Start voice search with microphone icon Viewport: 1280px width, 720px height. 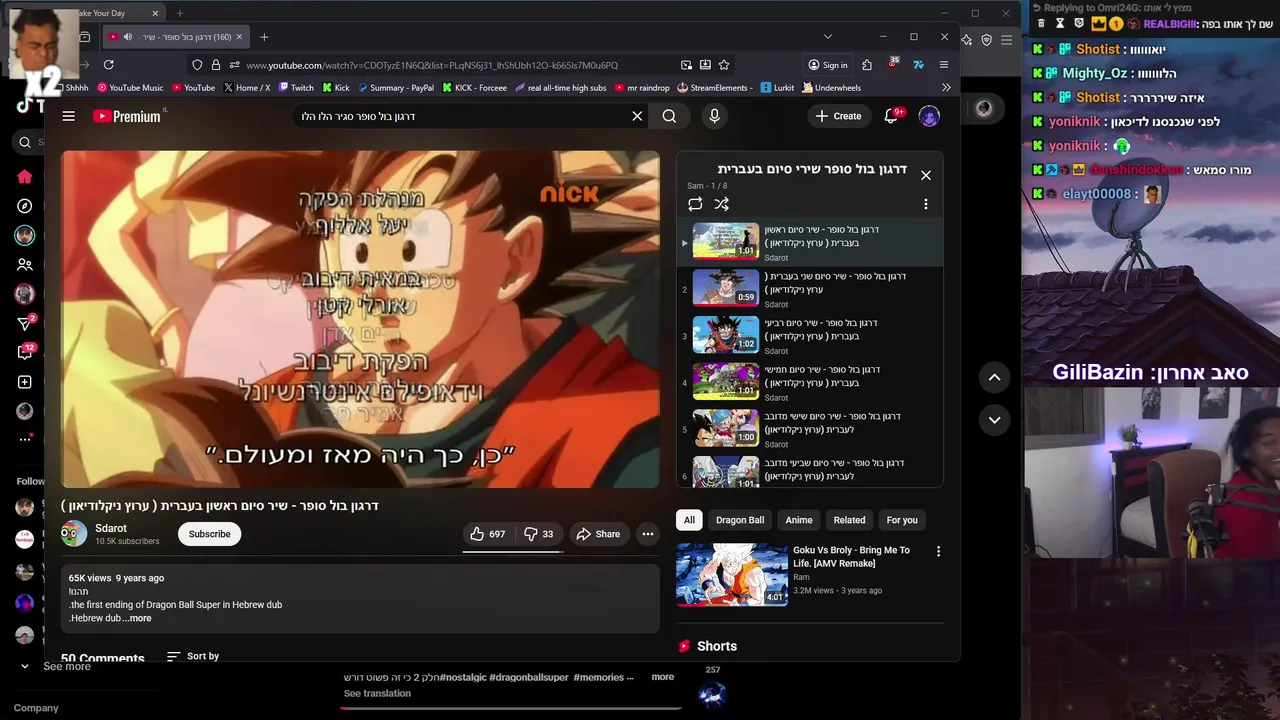(x=714, y=116)
